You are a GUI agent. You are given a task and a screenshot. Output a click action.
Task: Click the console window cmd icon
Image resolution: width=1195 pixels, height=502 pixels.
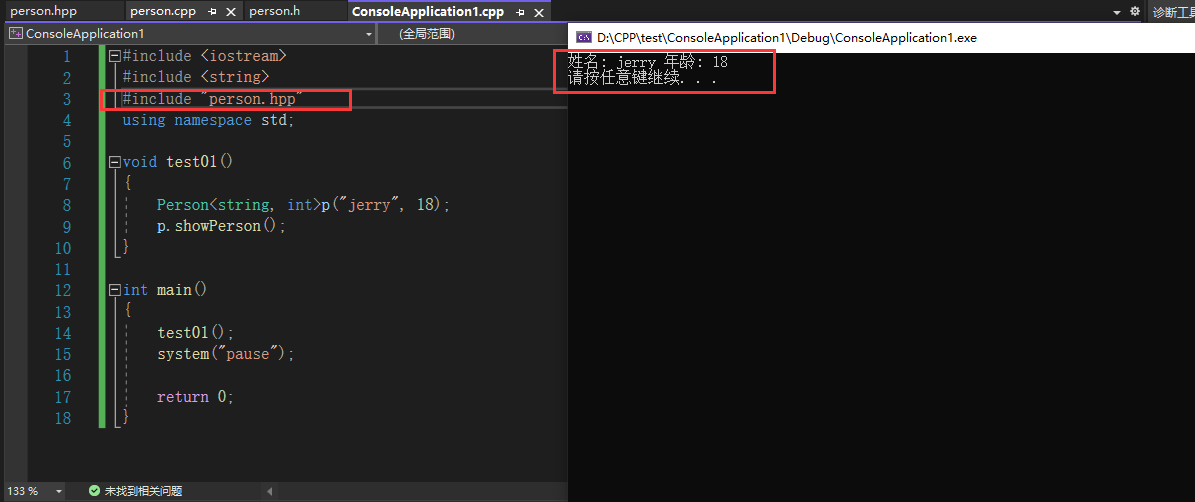(x=584, y=37)
